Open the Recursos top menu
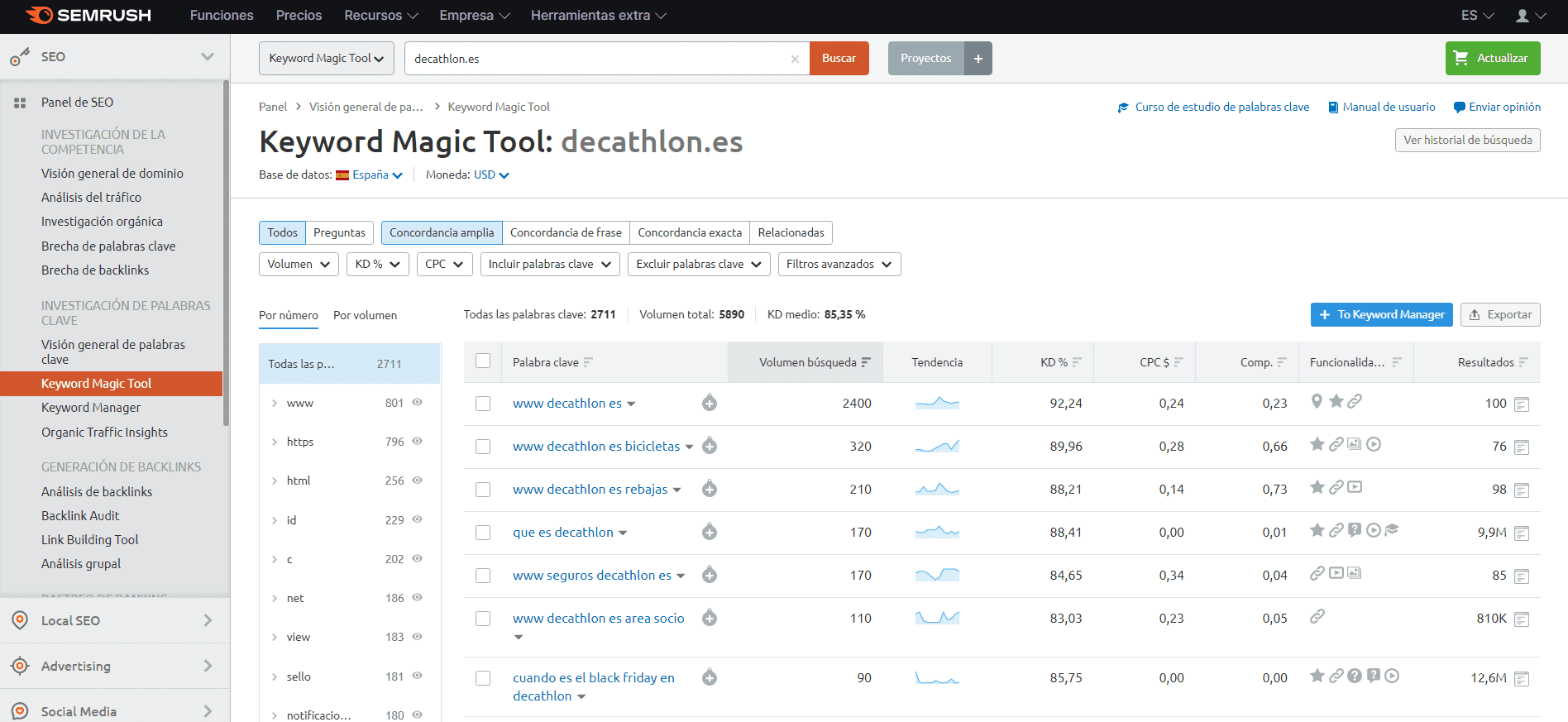The width and height of the screenshot is (1568, 722). pyautogui.click(x=381, y=16)
